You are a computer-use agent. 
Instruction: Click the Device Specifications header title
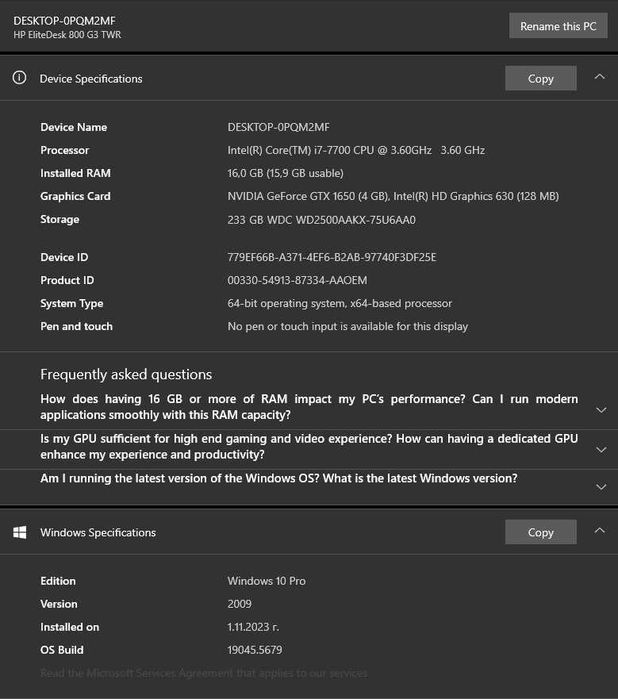click(91, 78)
